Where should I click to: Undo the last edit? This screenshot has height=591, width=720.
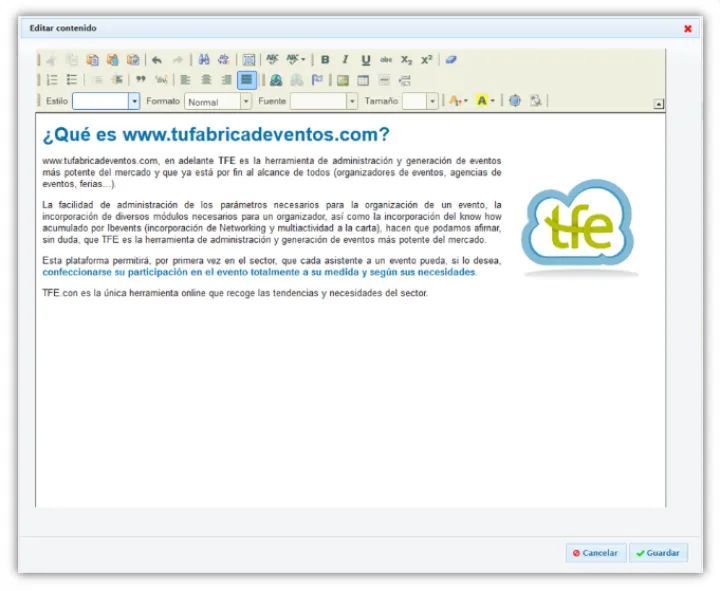click(157, 60)
